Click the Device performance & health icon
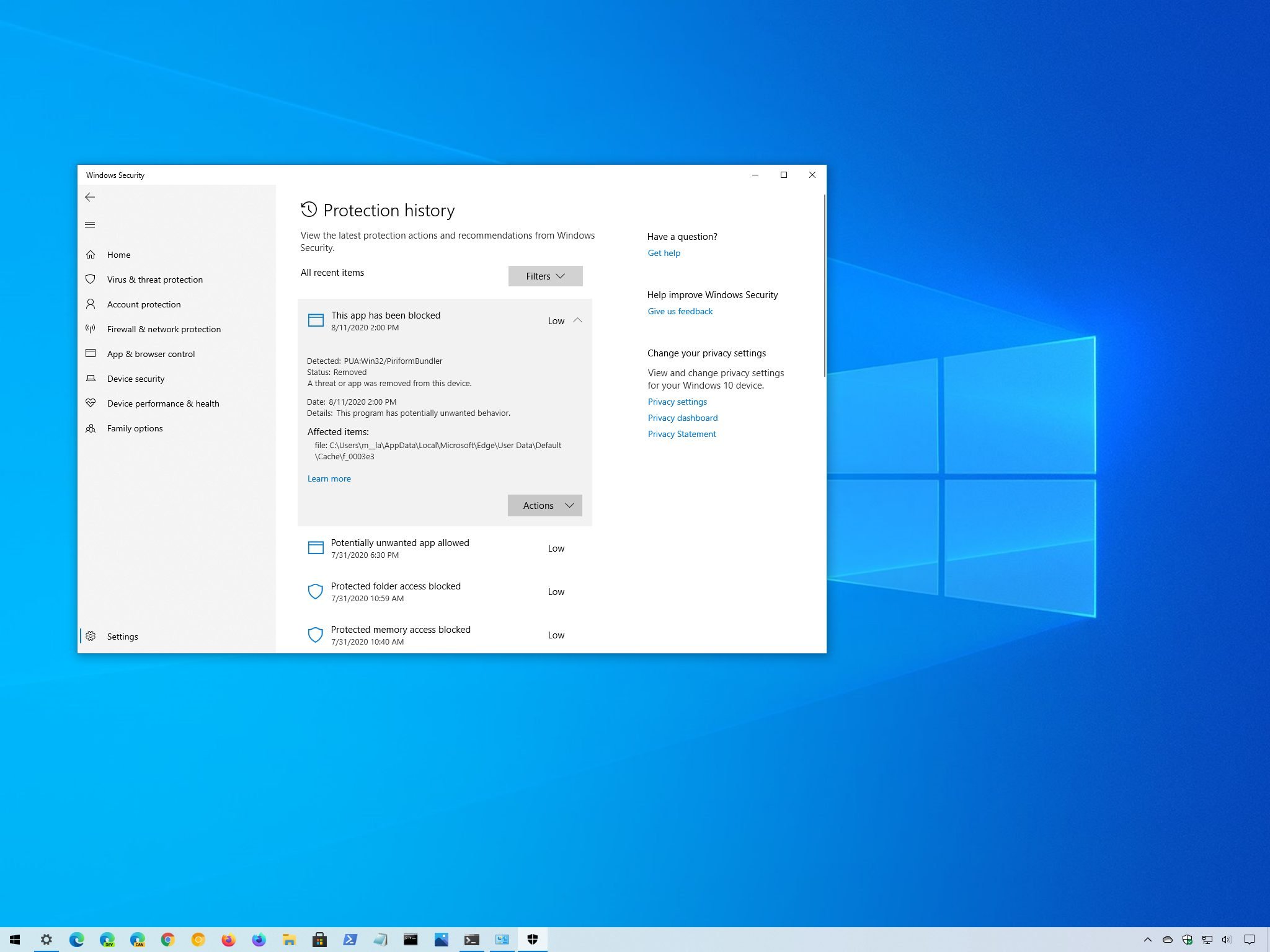The width and height of the screenshot is (1270, 952). [91, 404]
